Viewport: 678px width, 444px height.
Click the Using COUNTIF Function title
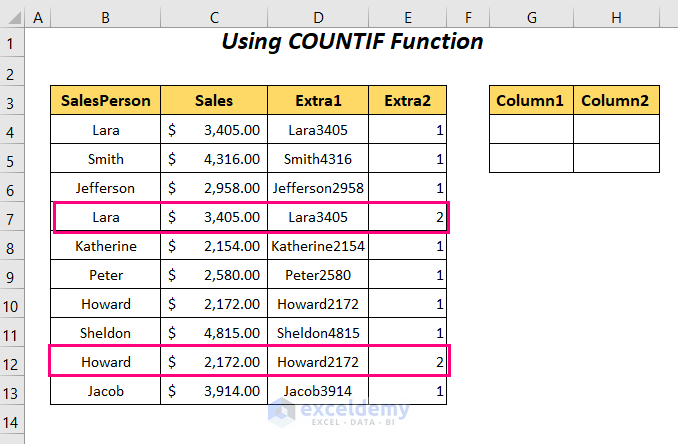tap(352, 43)
